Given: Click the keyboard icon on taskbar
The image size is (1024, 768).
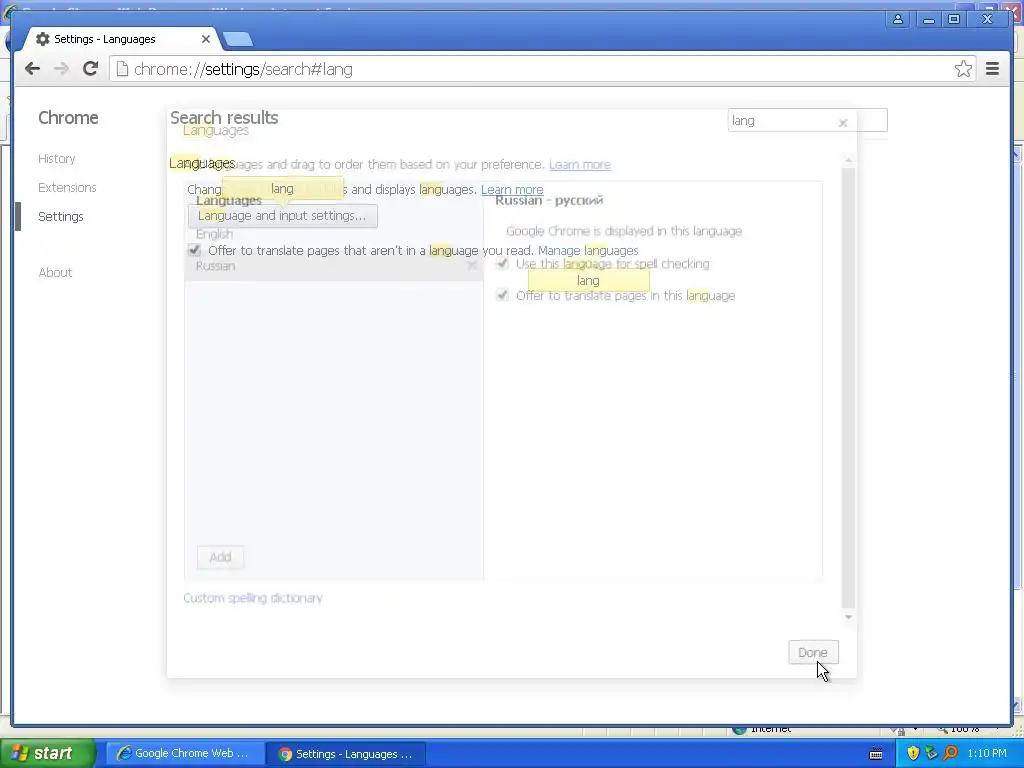Looking at the screenshot, I should [x=876, y=754].
